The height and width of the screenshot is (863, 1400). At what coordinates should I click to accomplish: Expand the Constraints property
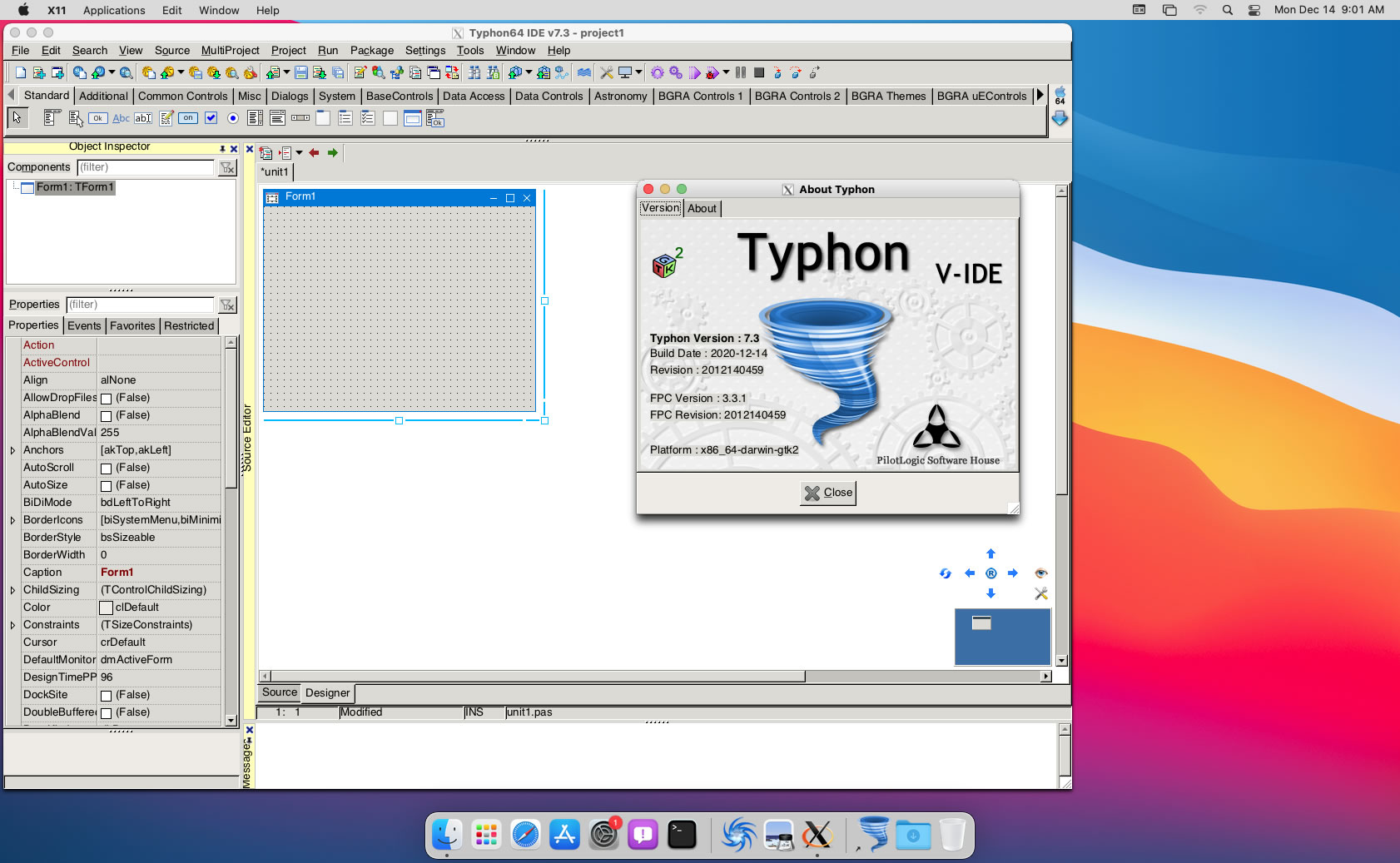12,625
